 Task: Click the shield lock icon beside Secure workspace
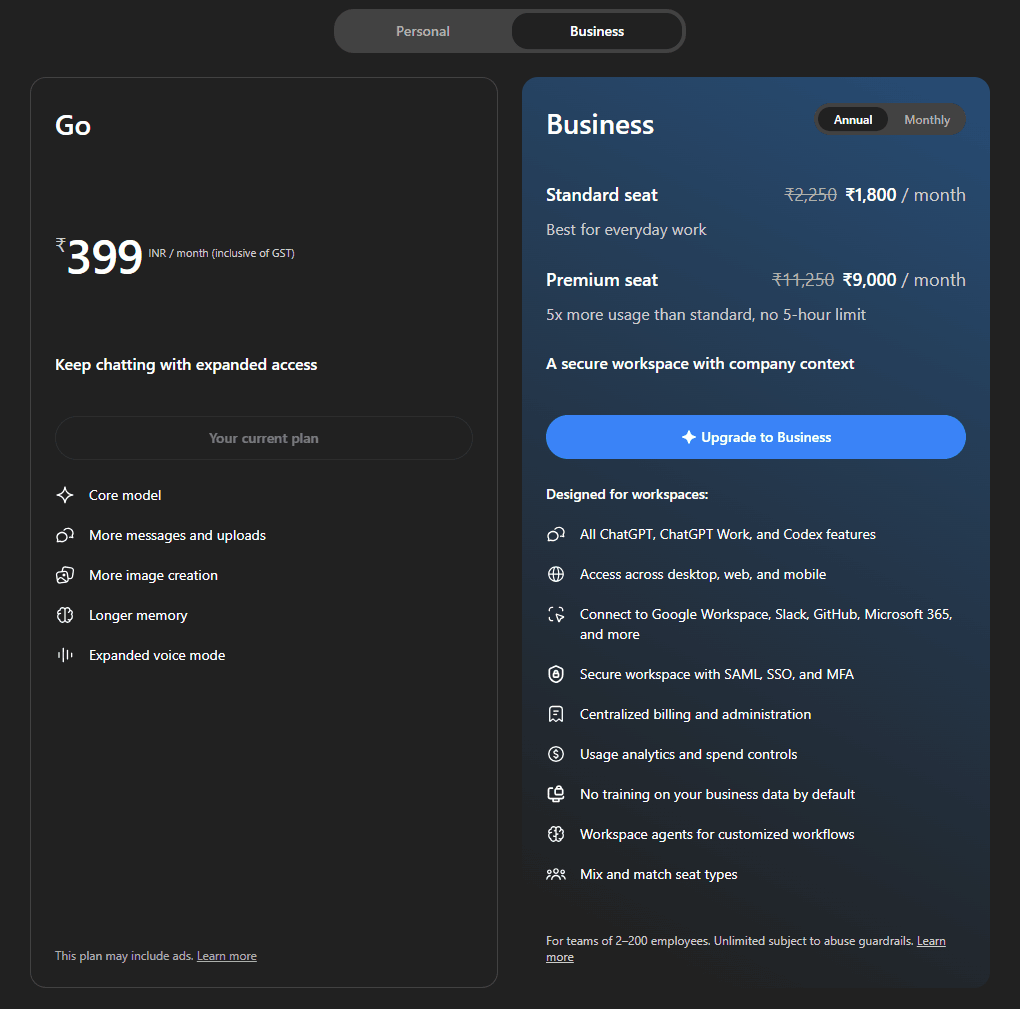[556, 674]
